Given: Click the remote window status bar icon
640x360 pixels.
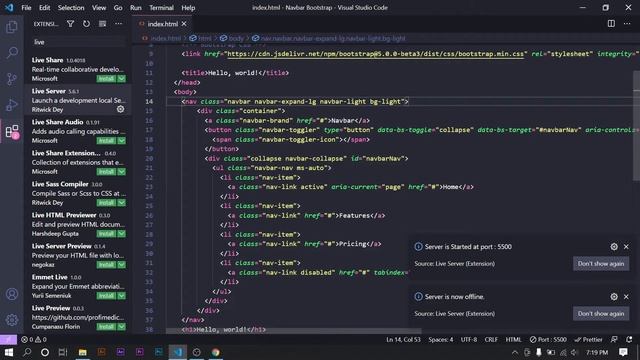Looking at the screenshot, I should click(x=8, y=340).
